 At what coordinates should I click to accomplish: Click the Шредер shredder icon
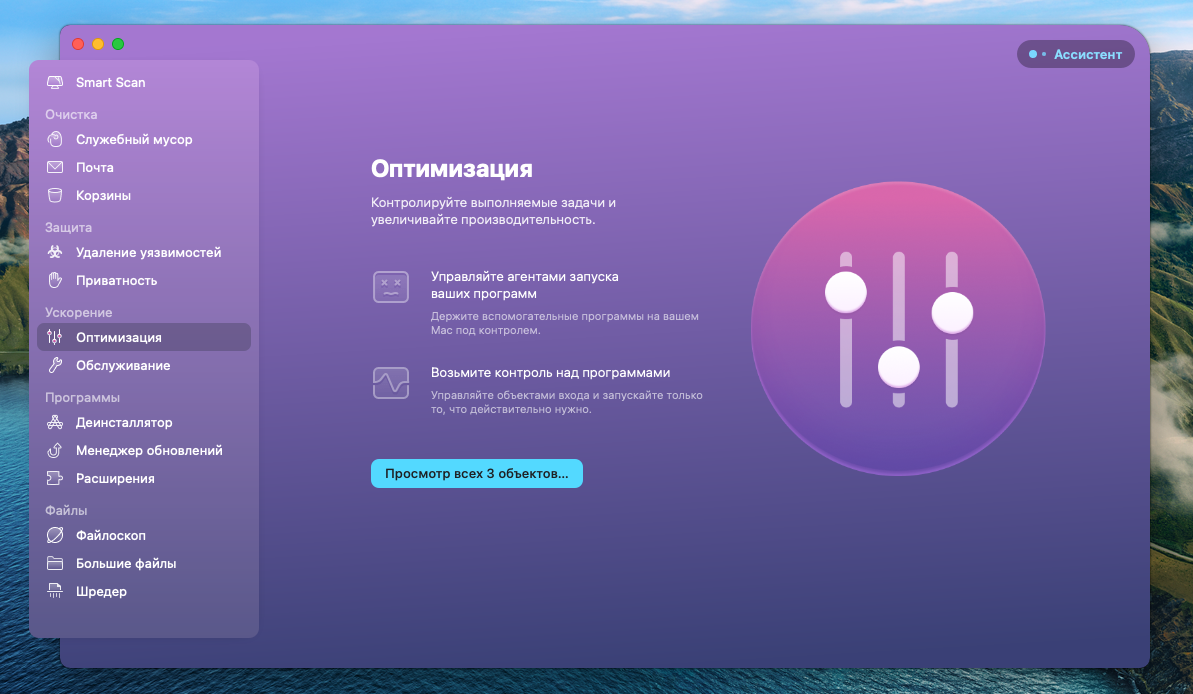(55, 592)
